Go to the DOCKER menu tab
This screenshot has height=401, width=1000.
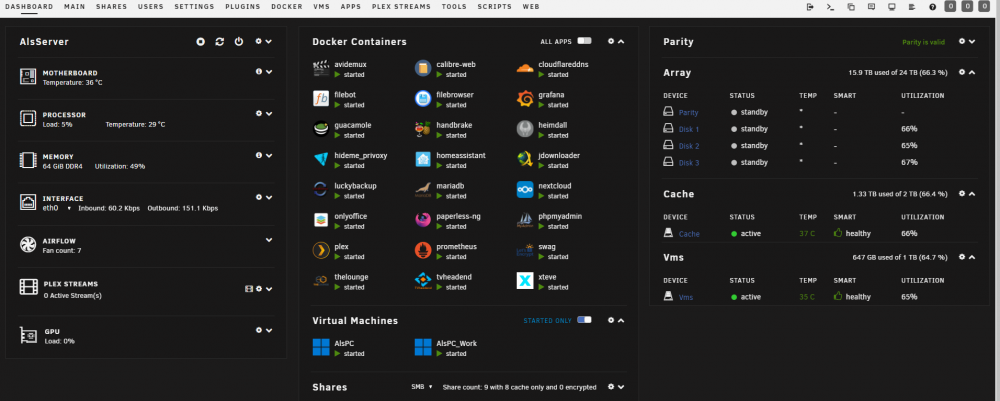tap(287, 7)
